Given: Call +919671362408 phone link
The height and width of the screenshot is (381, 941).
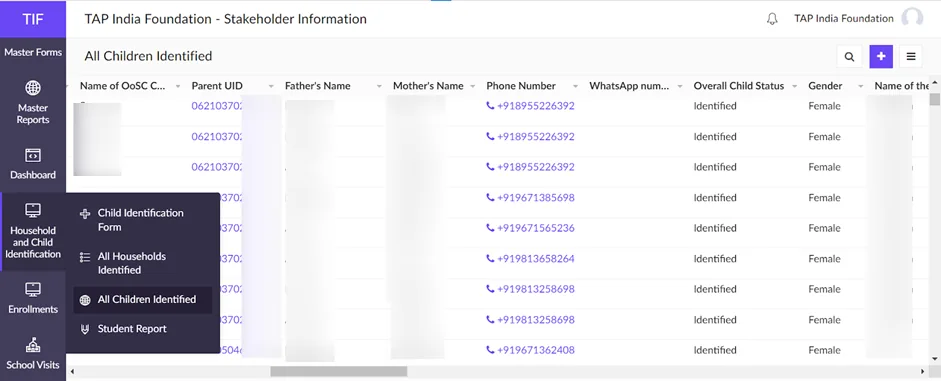Looking at the screenshot, I should coord(535,350).
